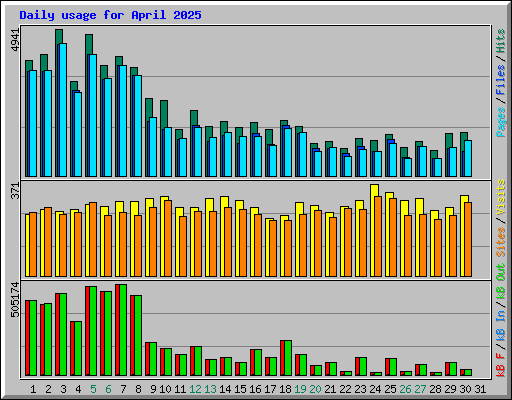Select the green kB bar for day 7
512x400 pixels.
(x=123, y=330)
